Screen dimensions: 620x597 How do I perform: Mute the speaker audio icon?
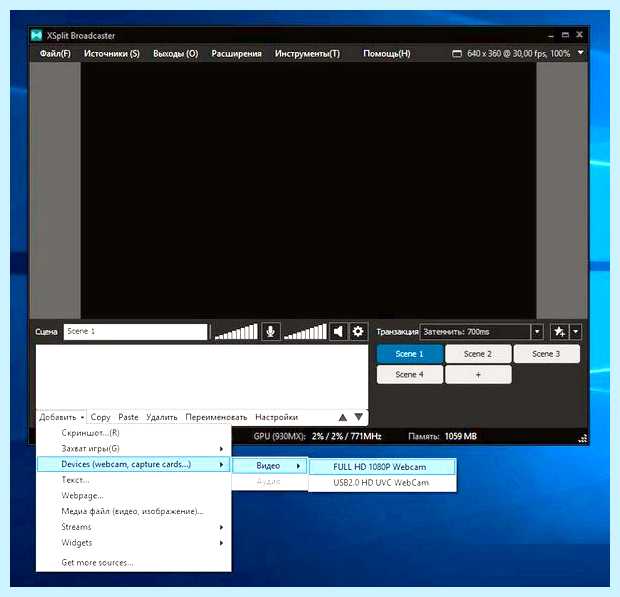[338, 331]
